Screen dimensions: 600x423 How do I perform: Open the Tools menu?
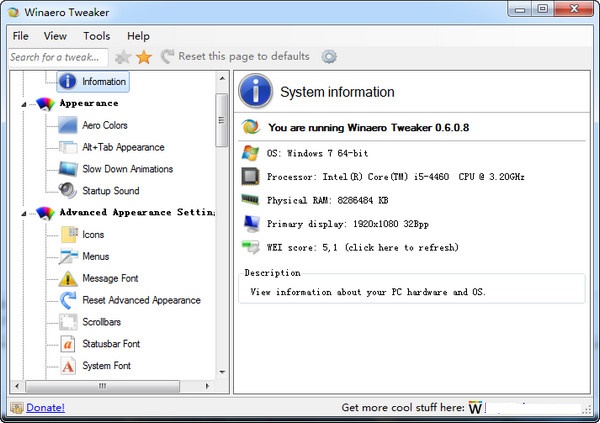tap(97, 36)
